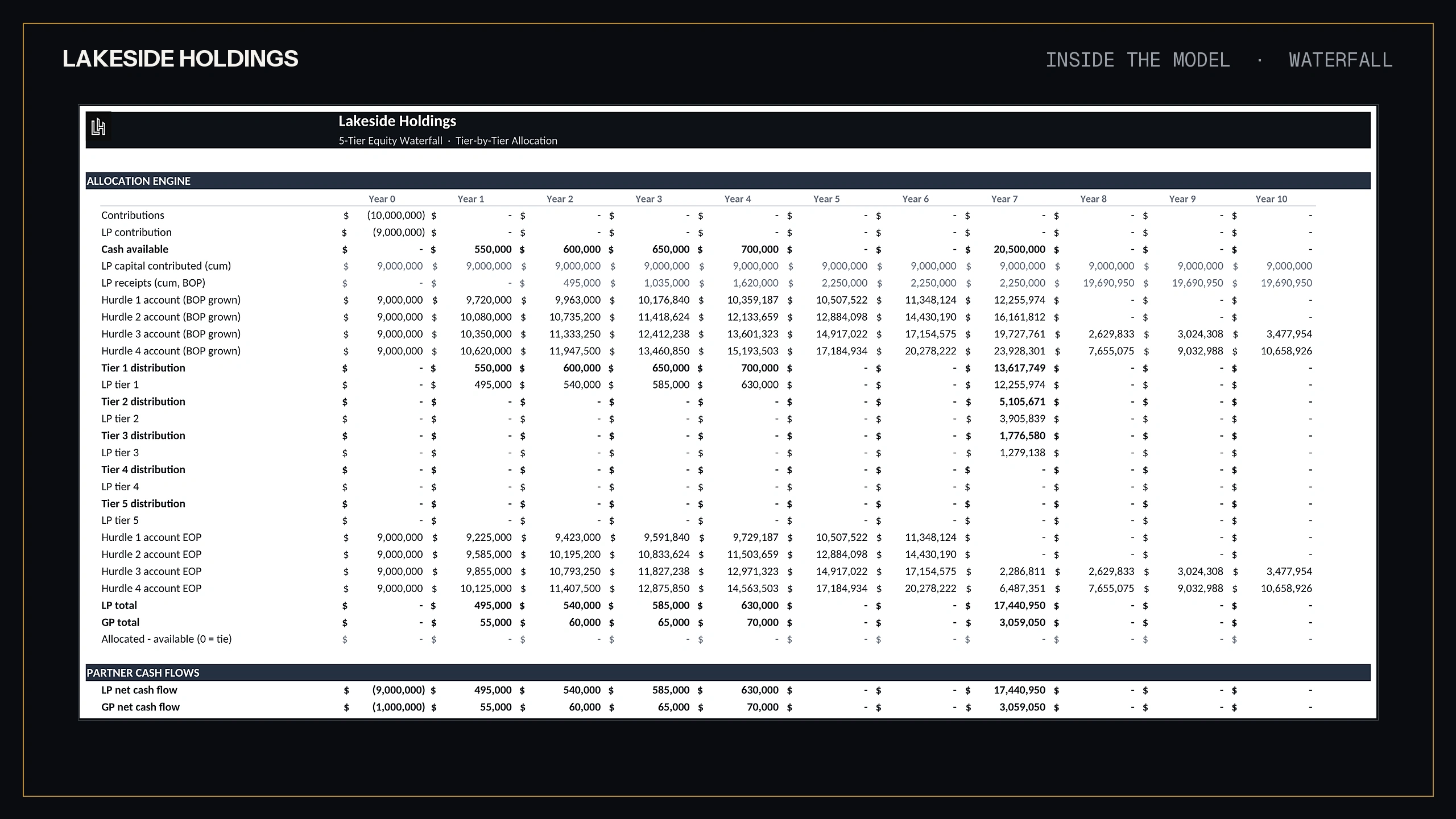
Task: Click the 6,487,351 Hurdle 4 EOP value
Action: pyautogui.click(x=1023, y=589)
